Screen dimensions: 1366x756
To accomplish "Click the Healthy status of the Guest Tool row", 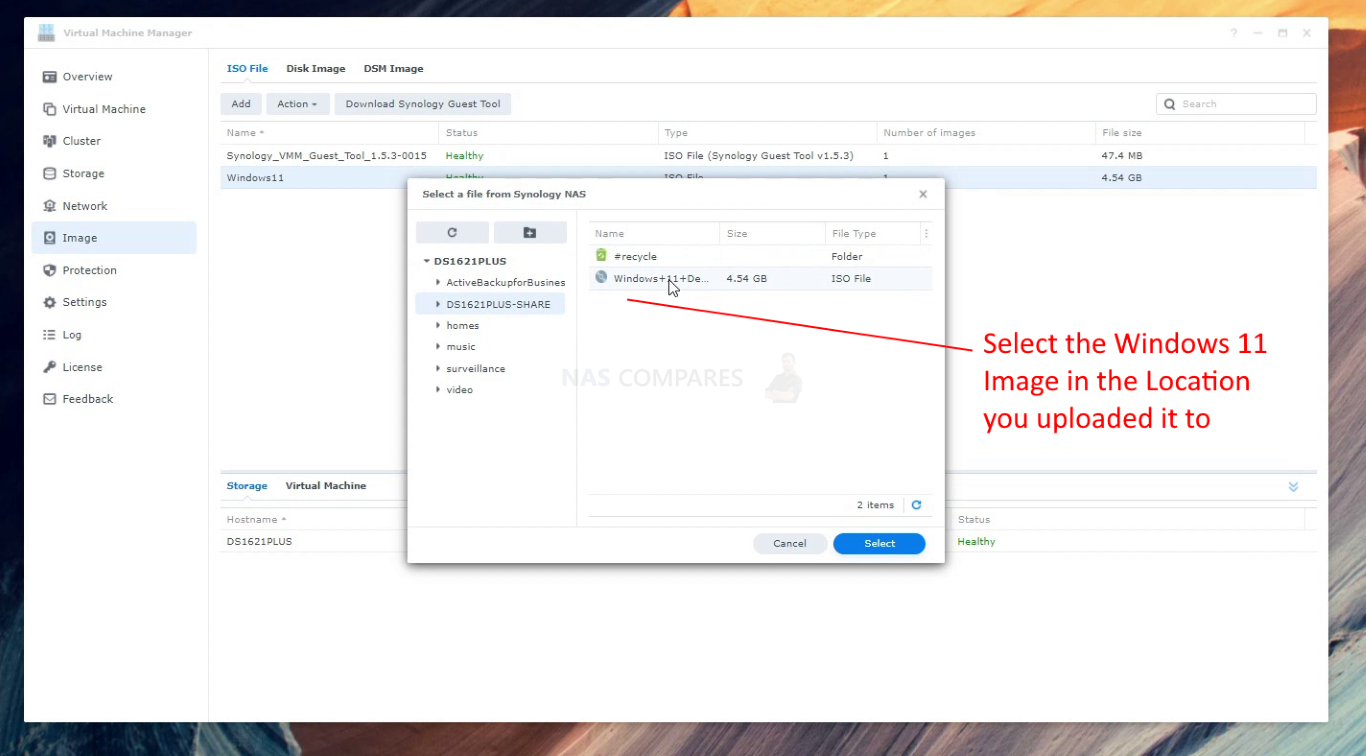I will tap(464, 156).
